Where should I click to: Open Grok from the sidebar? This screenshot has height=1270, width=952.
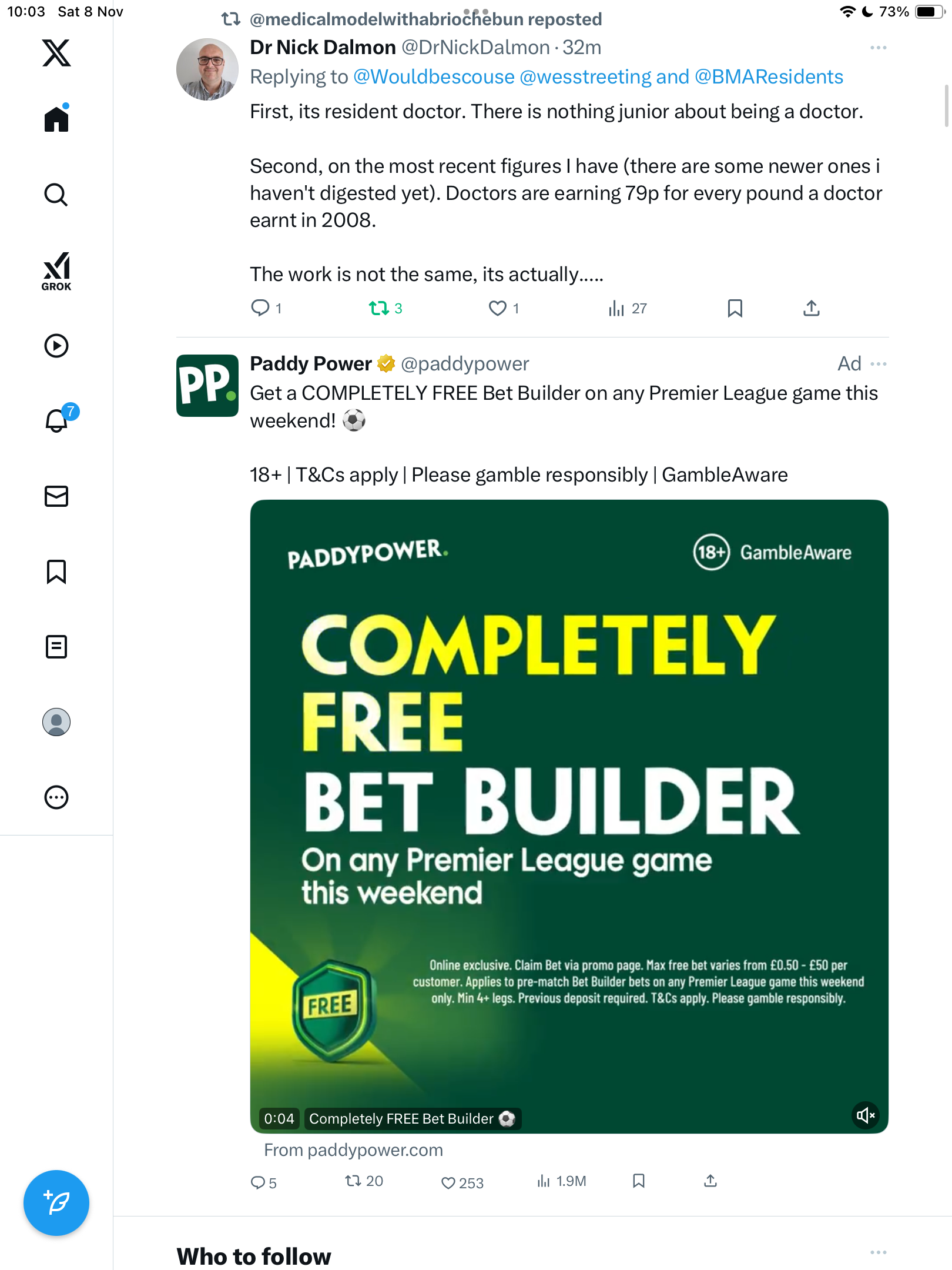[56, 271]
